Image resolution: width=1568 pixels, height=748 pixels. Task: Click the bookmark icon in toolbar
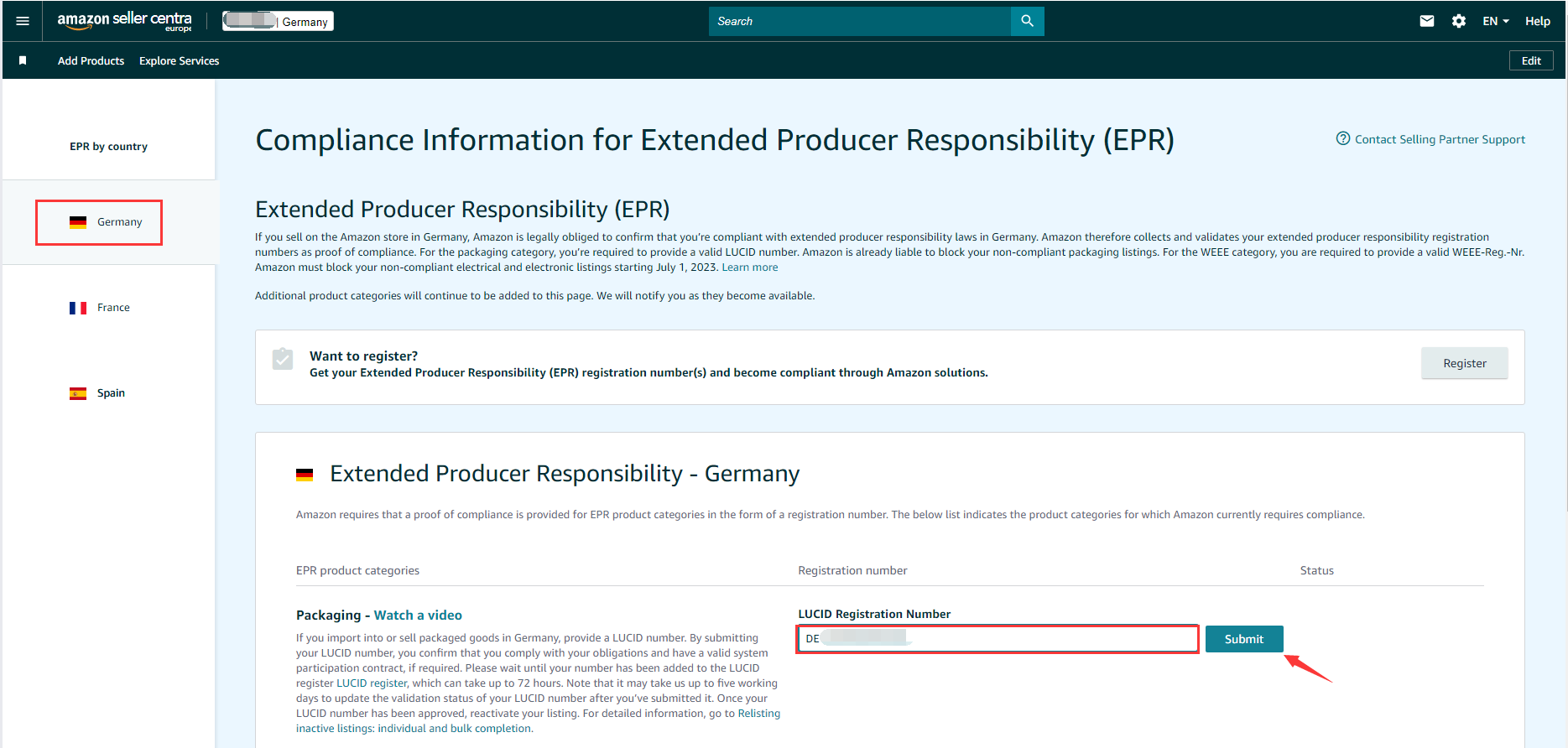(23, 60)
